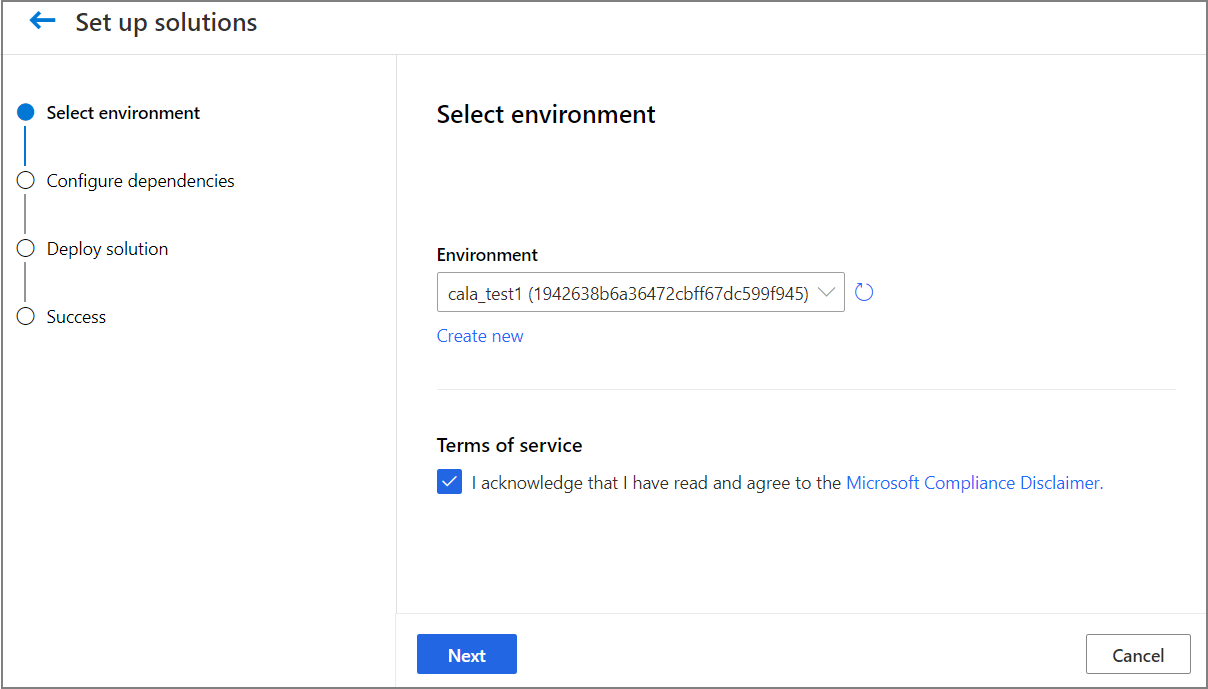Proceed with the Next button
1208x689 pixels.
pyautogui.click(x=467, y=655)
